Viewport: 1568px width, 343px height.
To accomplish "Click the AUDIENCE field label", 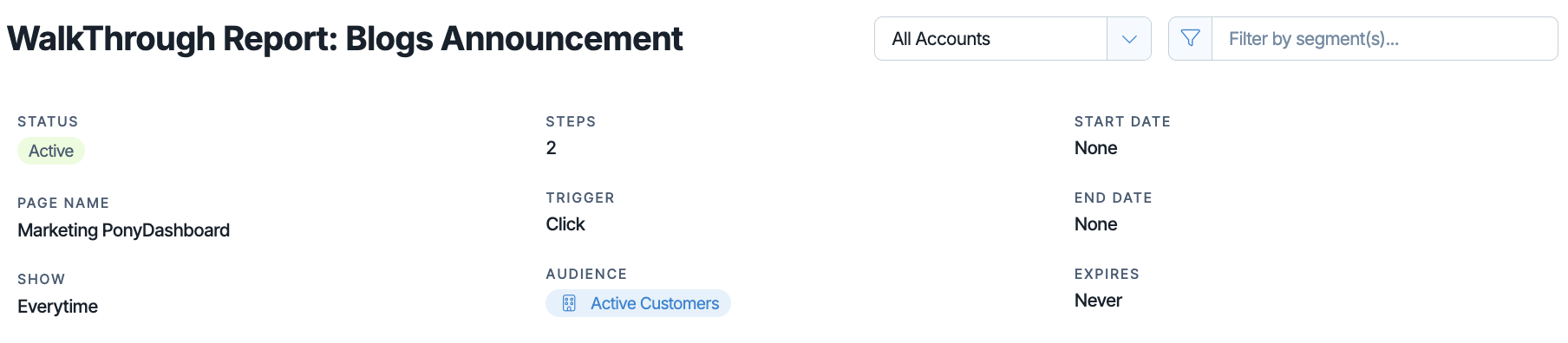I will [x=586, y=274].
